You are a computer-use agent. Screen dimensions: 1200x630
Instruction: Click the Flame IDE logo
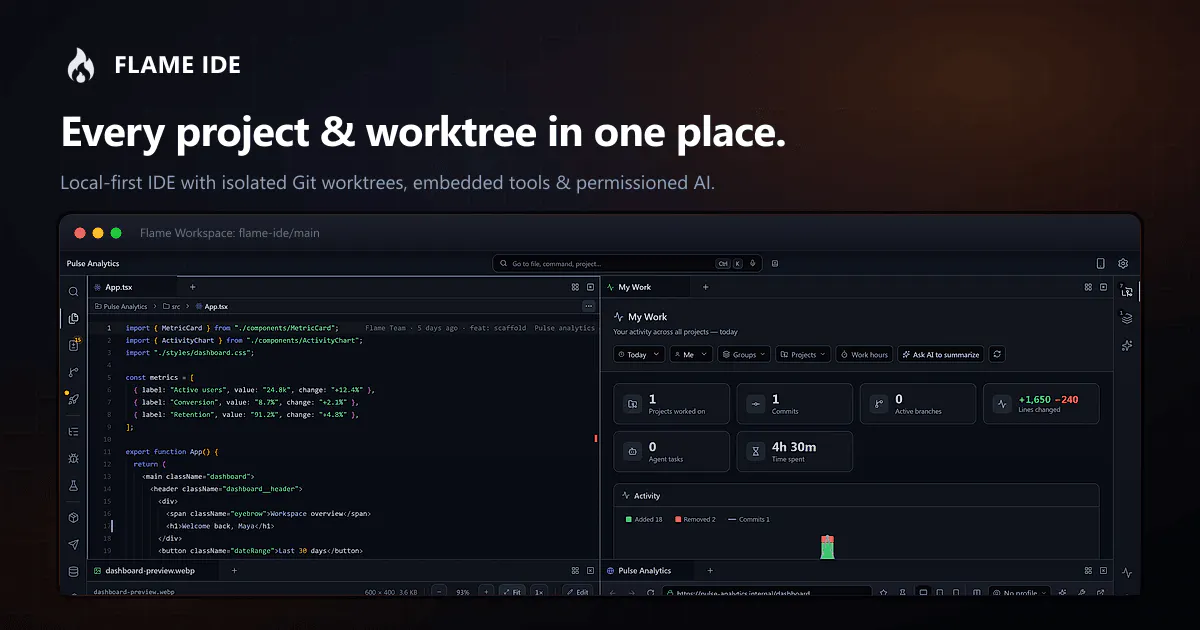point(80,65)
